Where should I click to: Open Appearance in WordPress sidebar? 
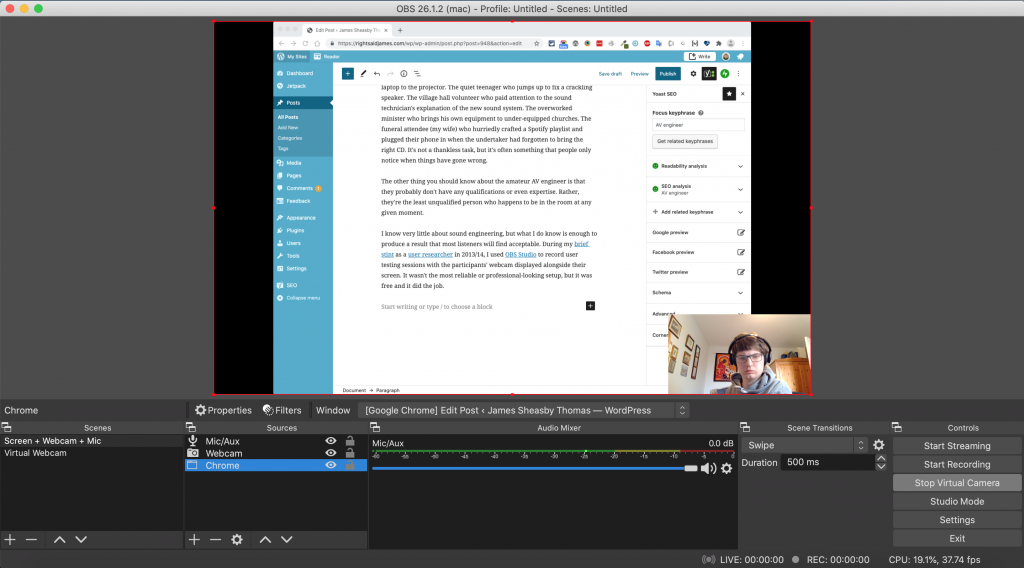[303, 217]
